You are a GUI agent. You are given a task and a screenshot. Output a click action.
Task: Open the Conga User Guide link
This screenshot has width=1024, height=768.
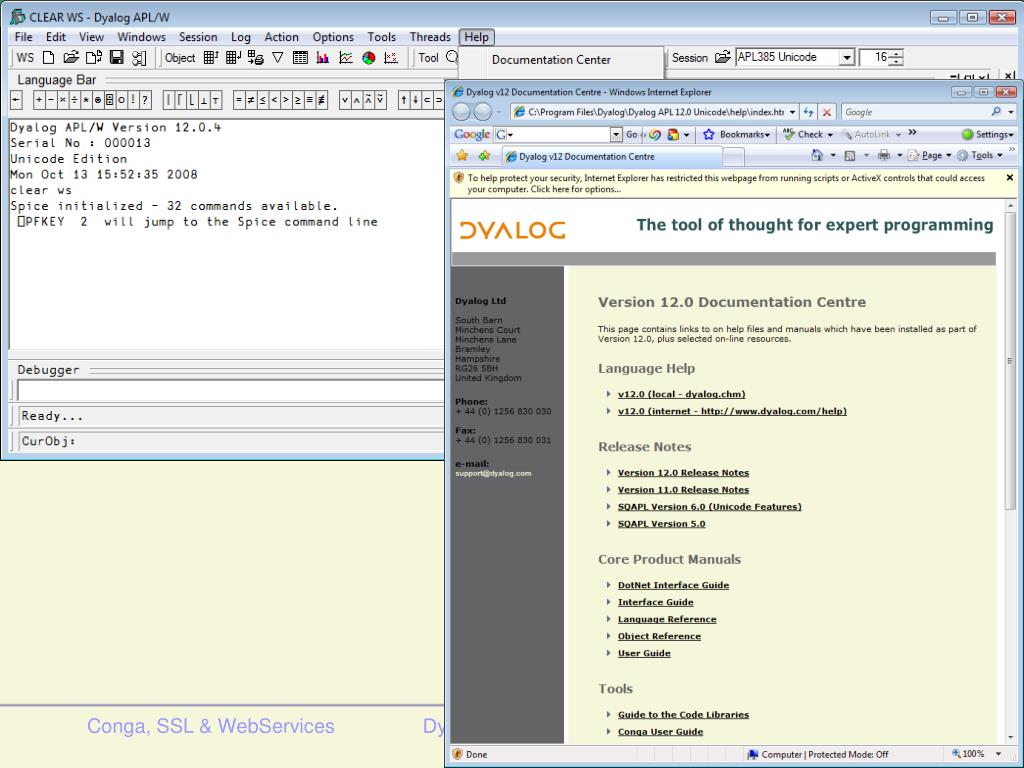(660, 731)
